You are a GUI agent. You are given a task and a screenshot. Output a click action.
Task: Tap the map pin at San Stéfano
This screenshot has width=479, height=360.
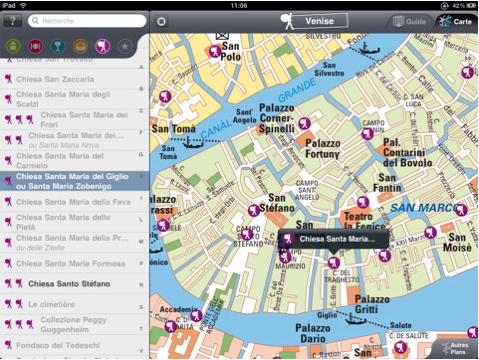pos(254,210)
